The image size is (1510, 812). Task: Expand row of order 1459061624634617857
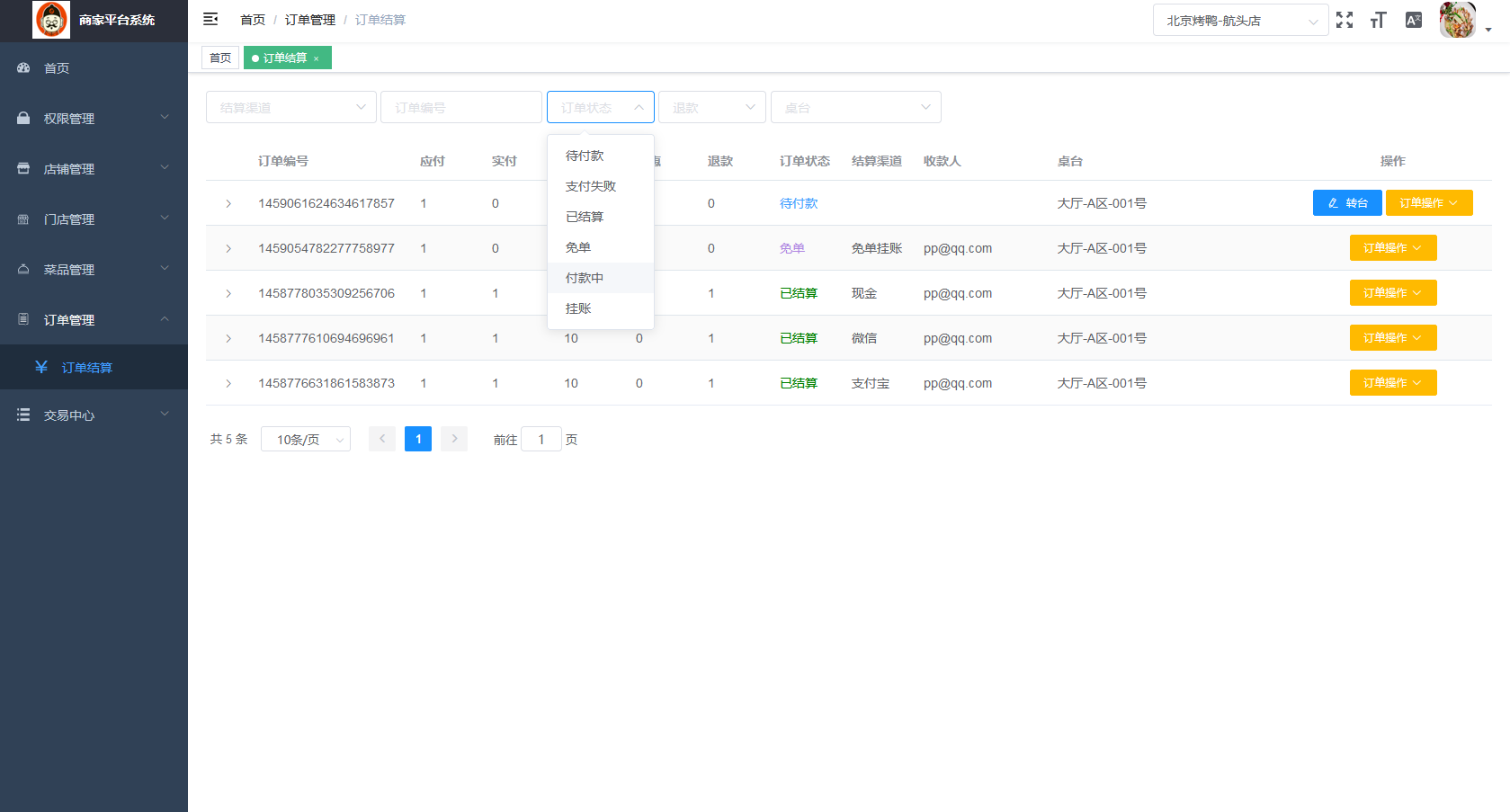[x=228, y=204]
